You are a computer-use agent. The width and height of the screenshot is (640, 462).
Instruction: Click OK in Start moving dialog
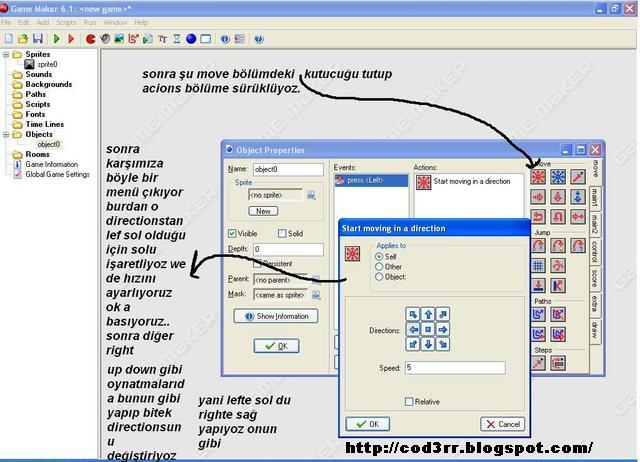tap(368, 424)
